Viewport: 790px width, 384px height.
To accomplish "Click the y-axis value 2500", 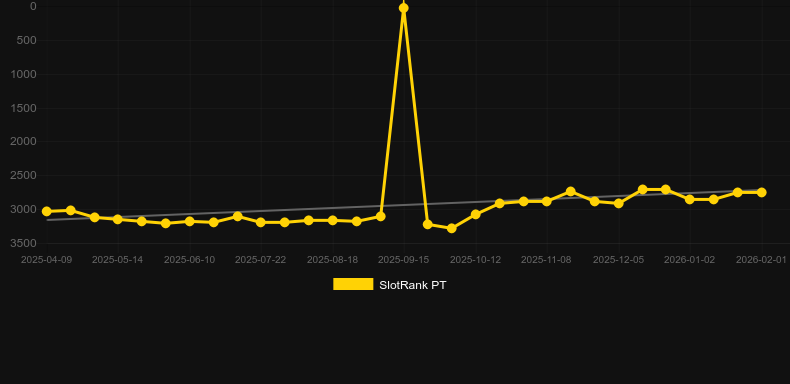I will (x=24, y=175).
